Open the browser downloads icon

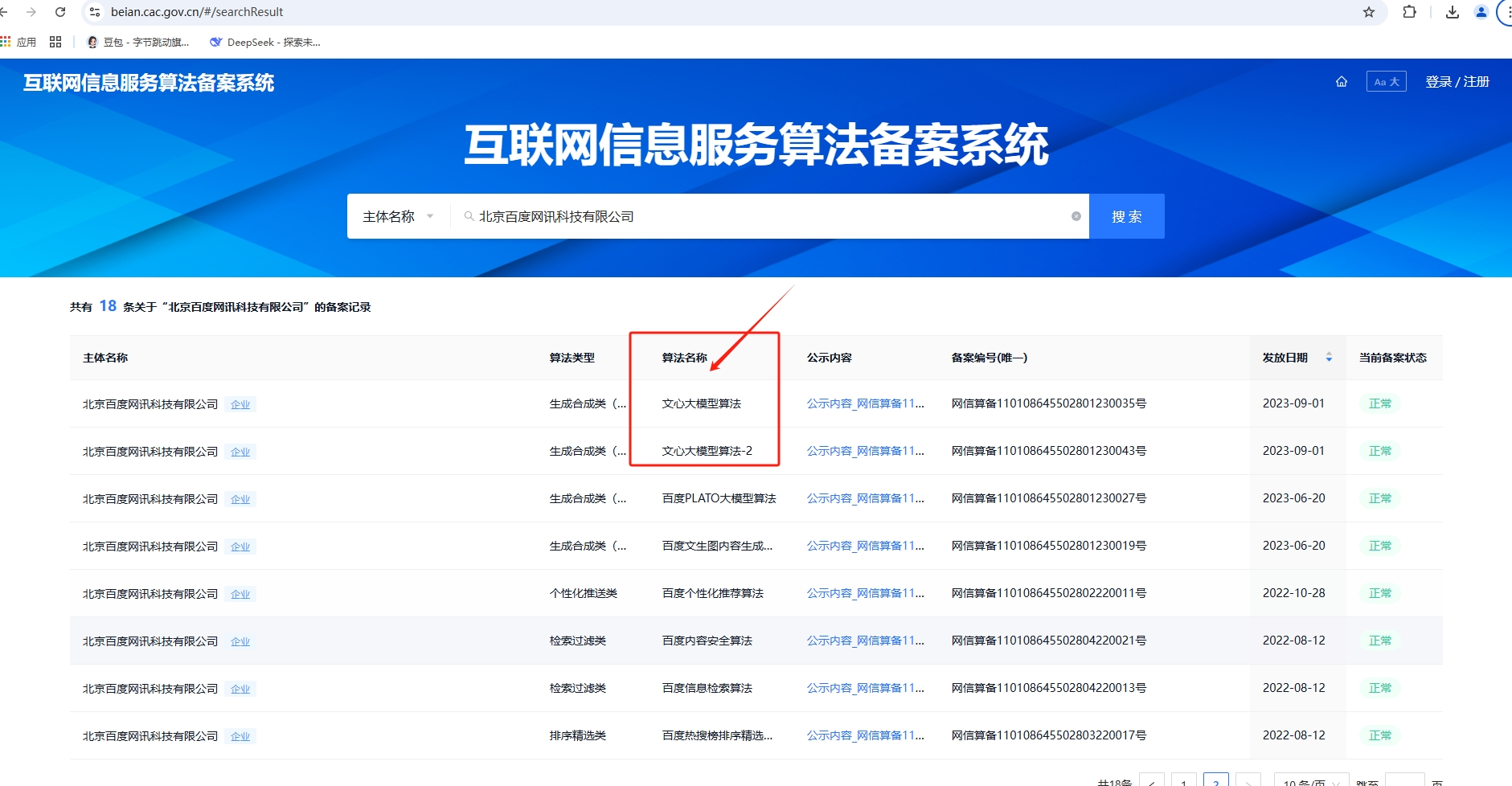pos(1453,12)
